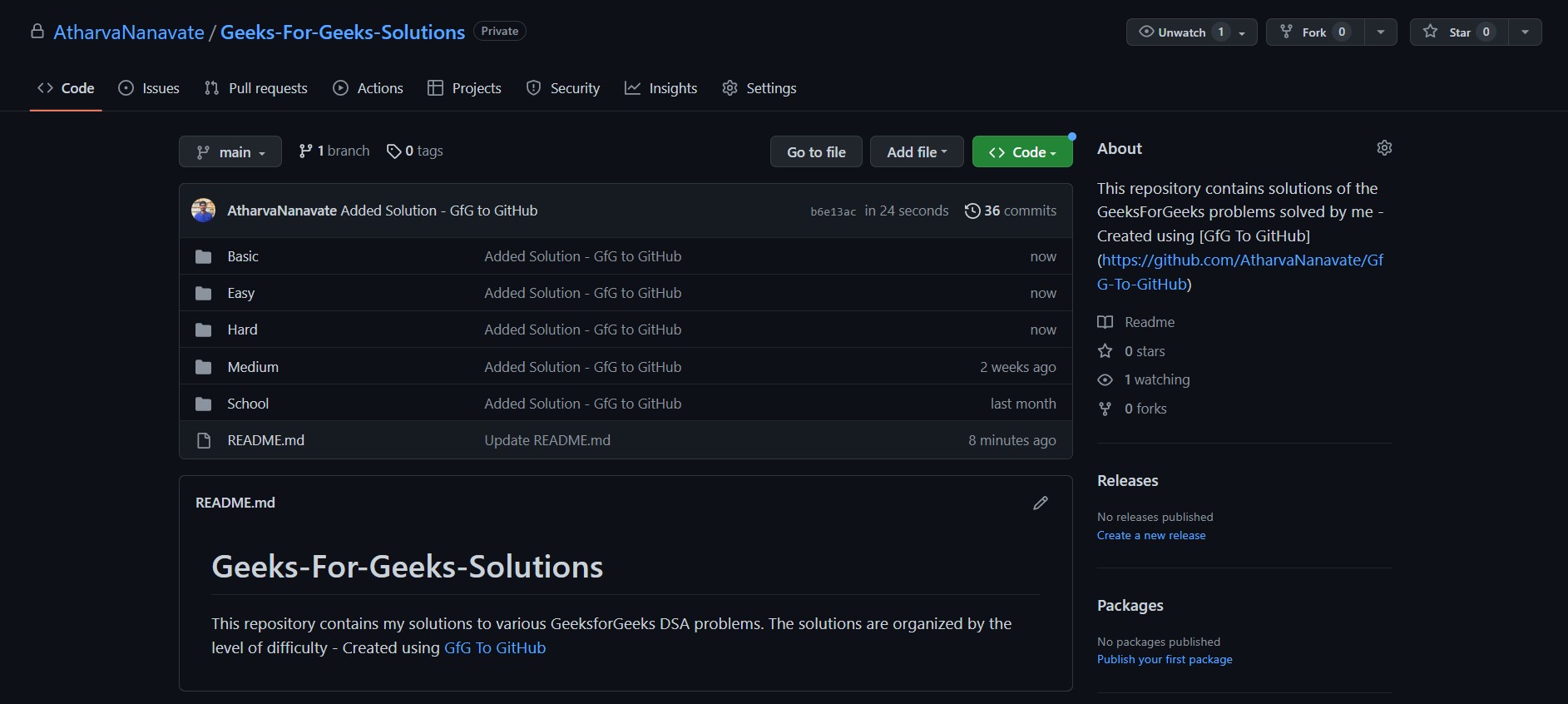Open the AtharvaNanavate profile link
This screenshot has width=1568, height=704.
click(x=129, y=32)
